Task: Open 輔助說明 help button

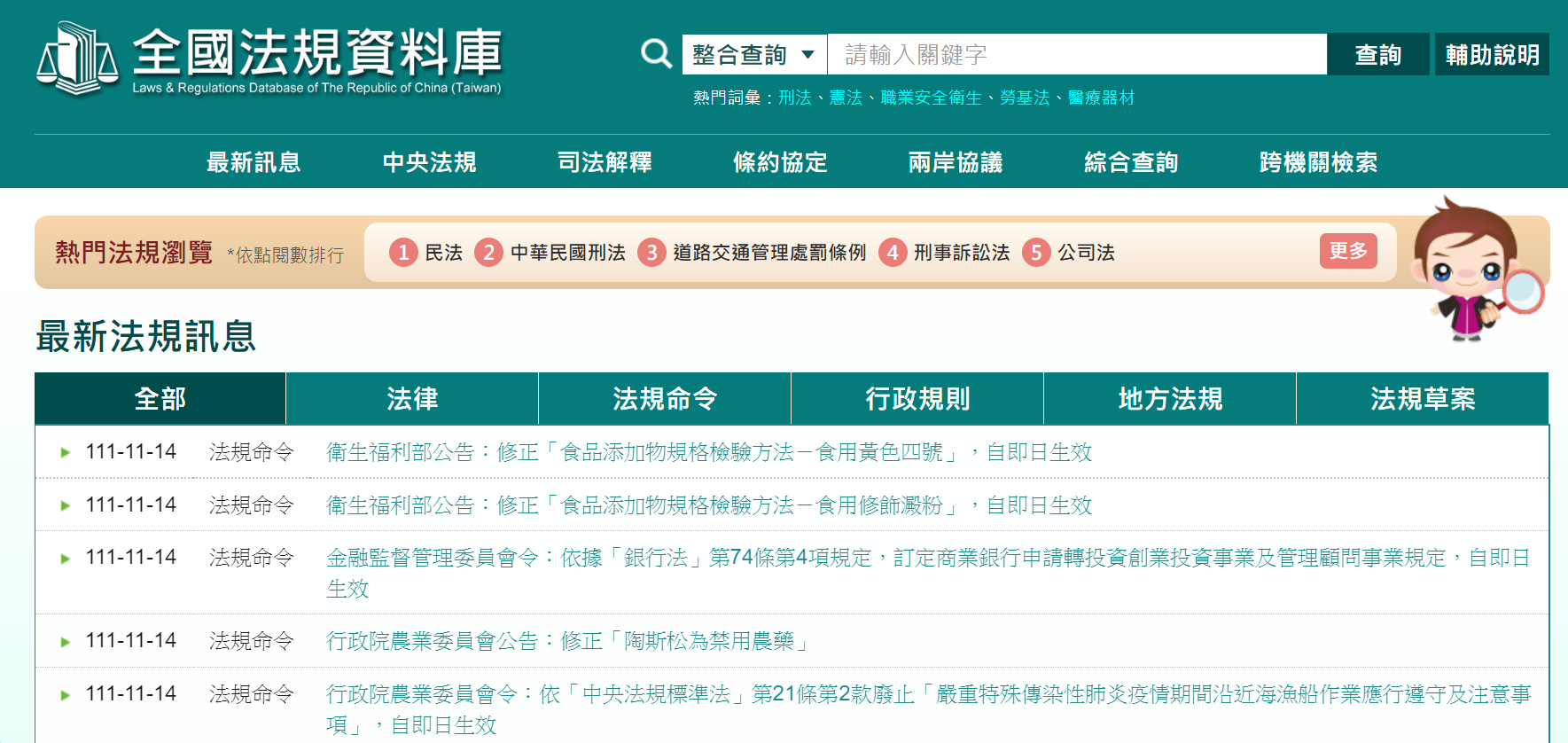Action: 1492,55
